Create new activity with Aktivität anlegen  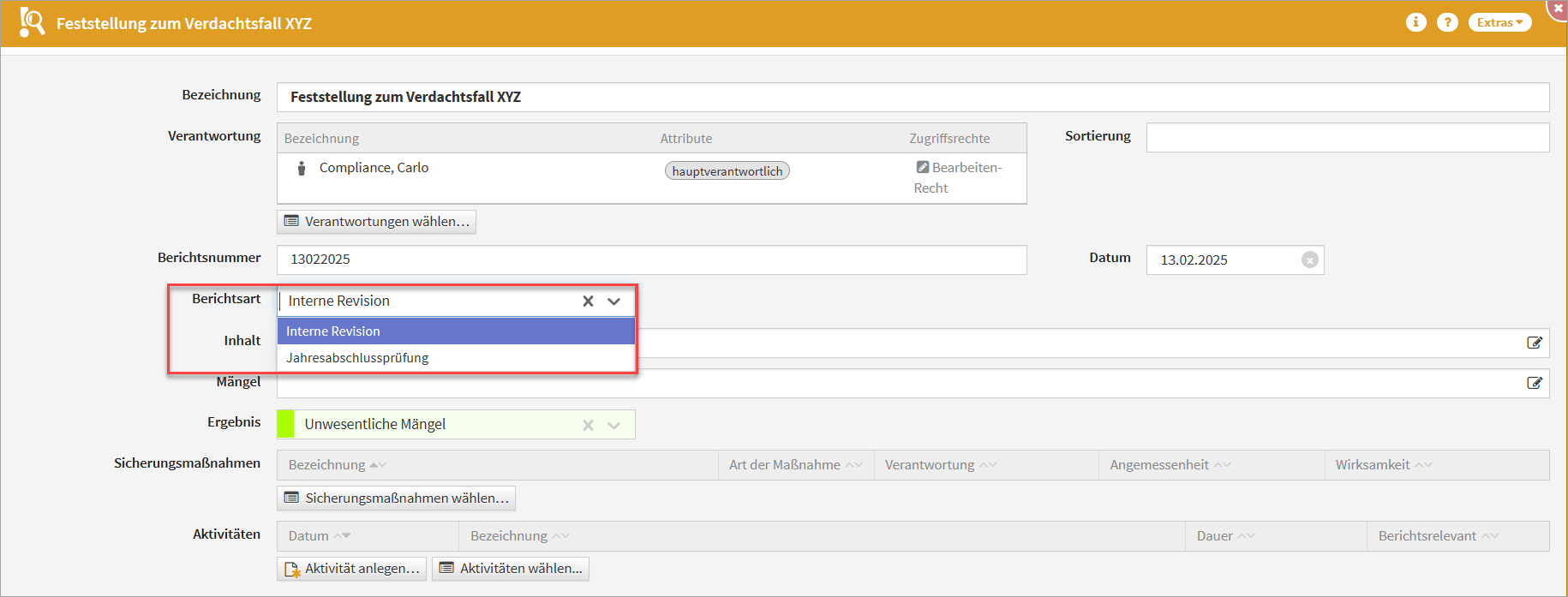tap(351, 569)
